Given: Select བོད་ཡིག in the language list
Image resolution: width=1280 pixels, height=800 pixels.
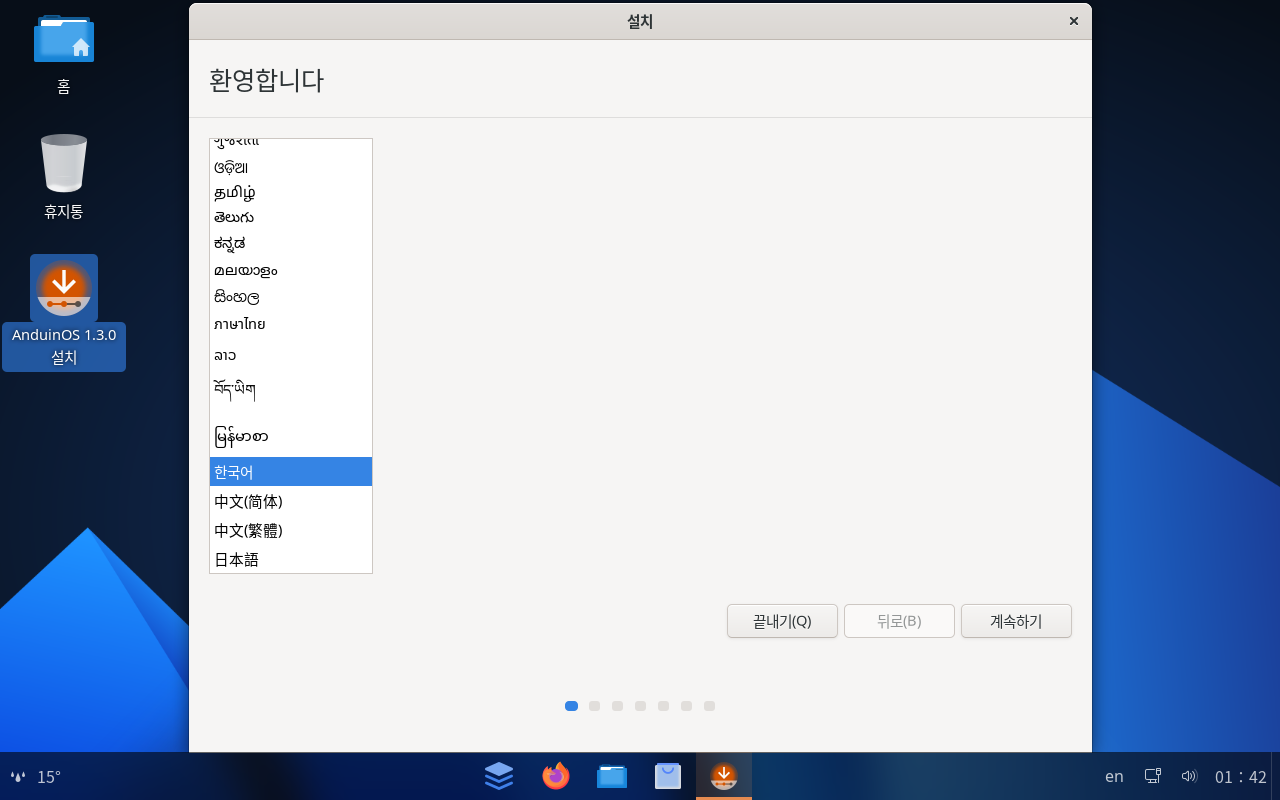Looking at the screenshot, I should (291, 391).
